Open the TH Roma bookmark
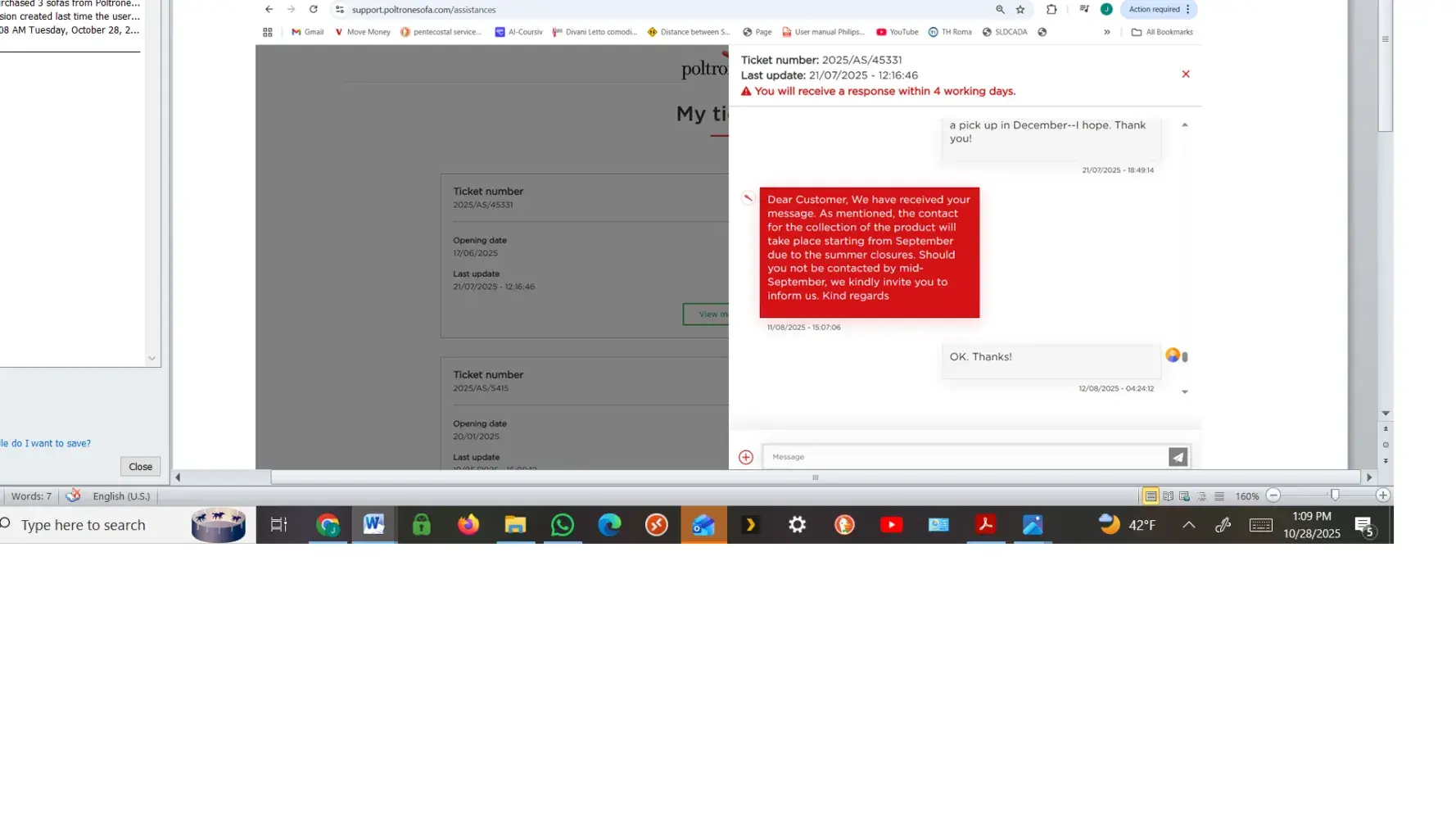This screenshot has width=1456, height=819. pos(949,32)
